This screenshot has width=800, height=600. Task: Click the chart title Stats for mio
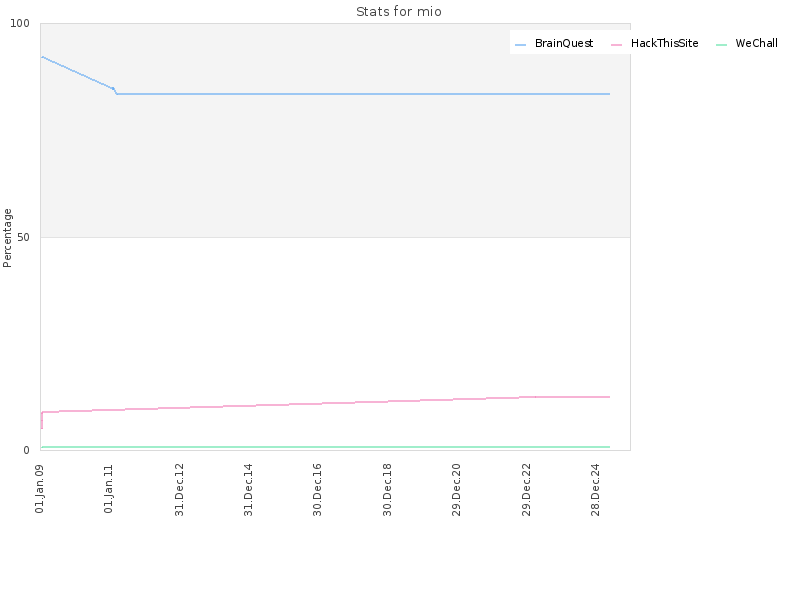398,12
